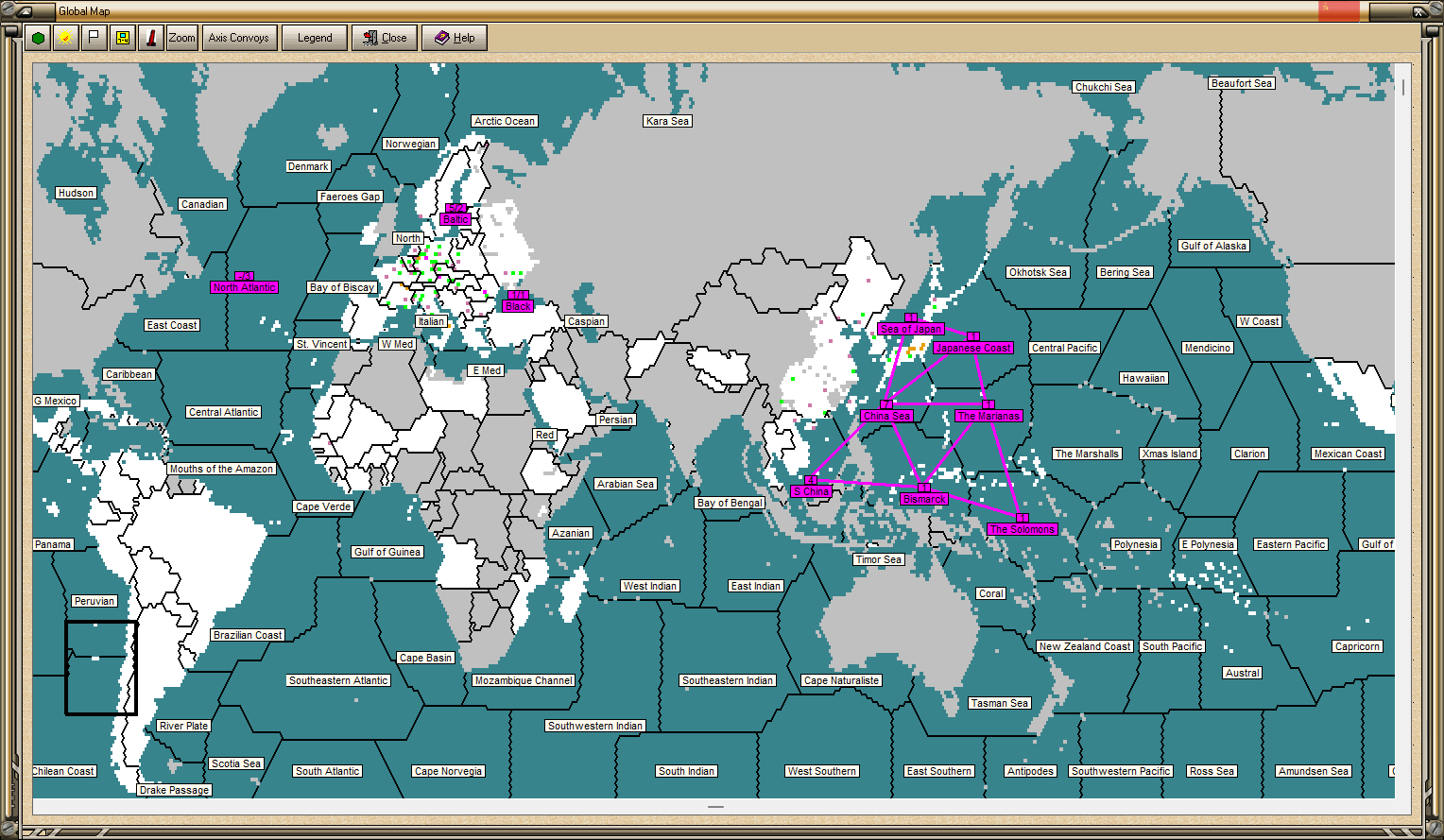Click the Arabian Sea label

click(x=626, y=484)
